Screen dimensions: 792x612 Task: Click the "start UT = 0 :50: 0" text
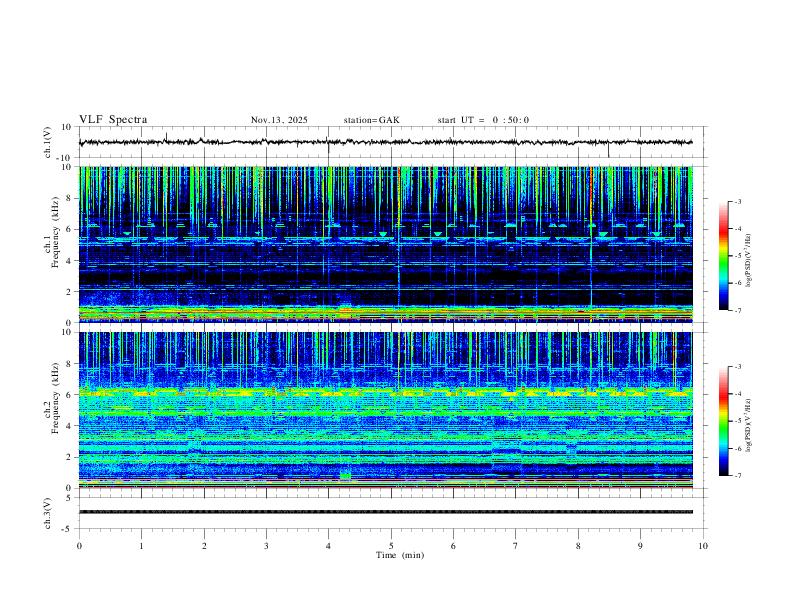(483, 120)
